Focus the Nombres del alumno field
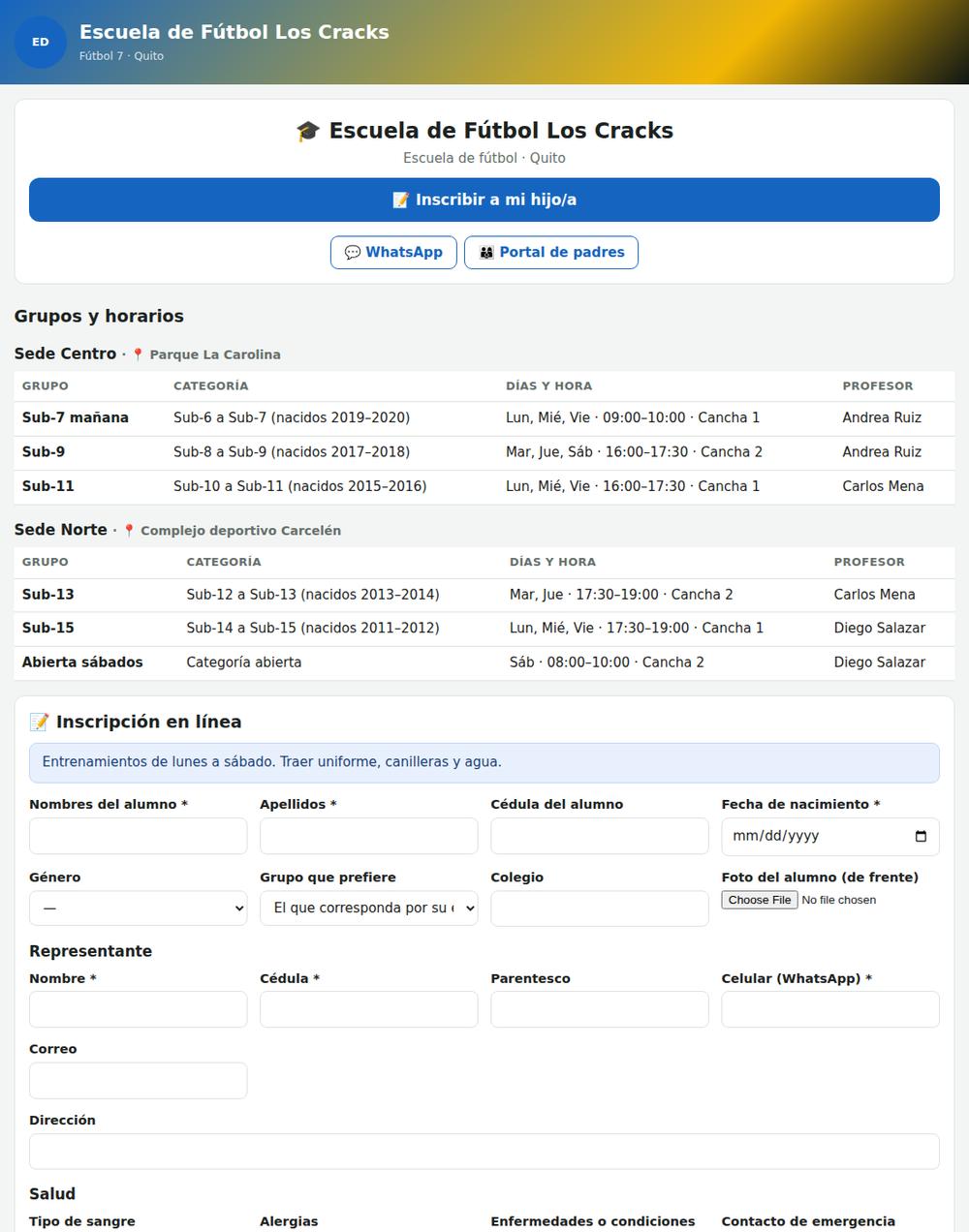 (139, 836)
